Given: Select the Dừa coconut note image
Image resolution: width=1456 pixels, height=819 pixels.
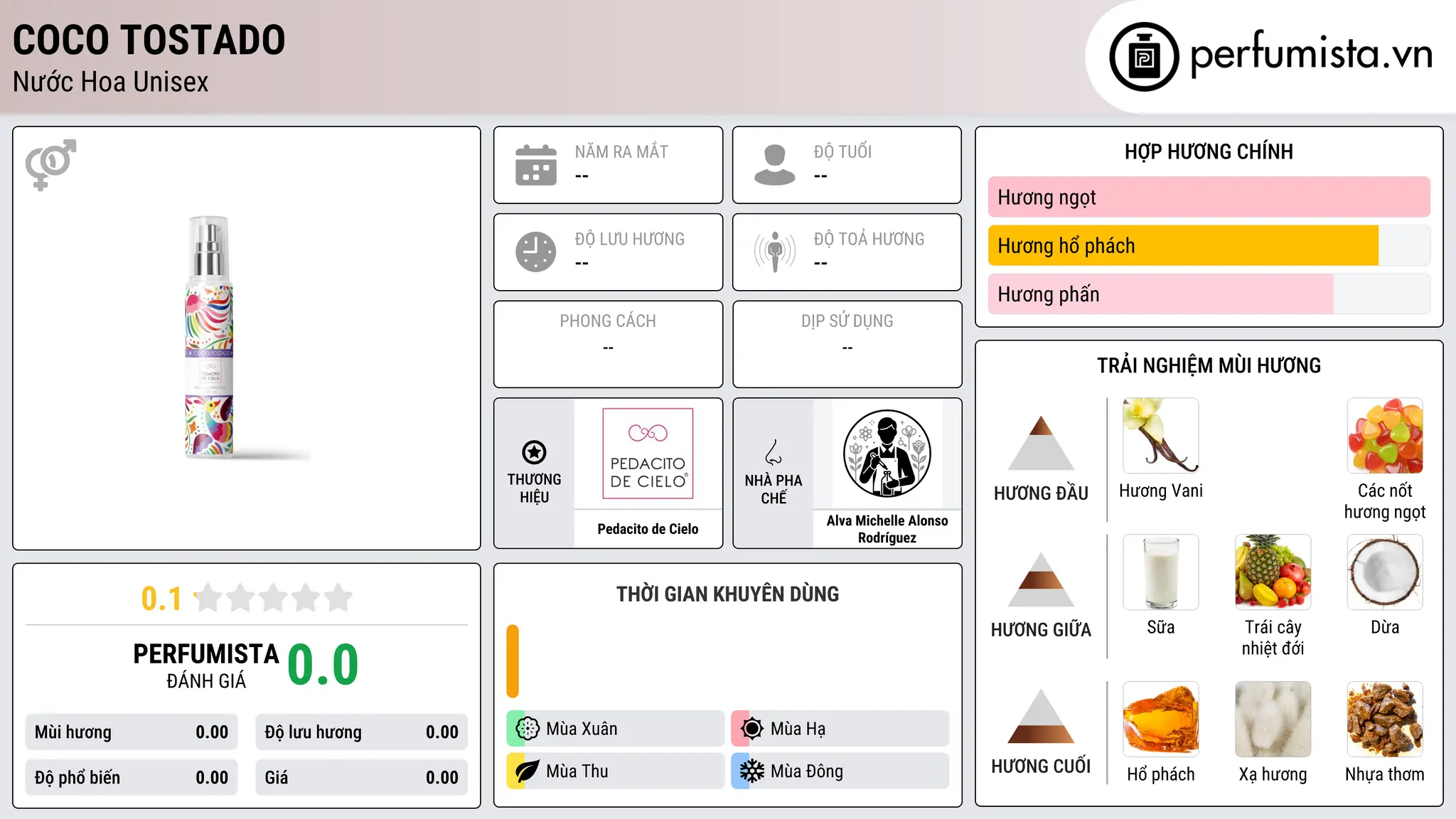Looking at the screenshot, I should click(x=1385, y=572).
